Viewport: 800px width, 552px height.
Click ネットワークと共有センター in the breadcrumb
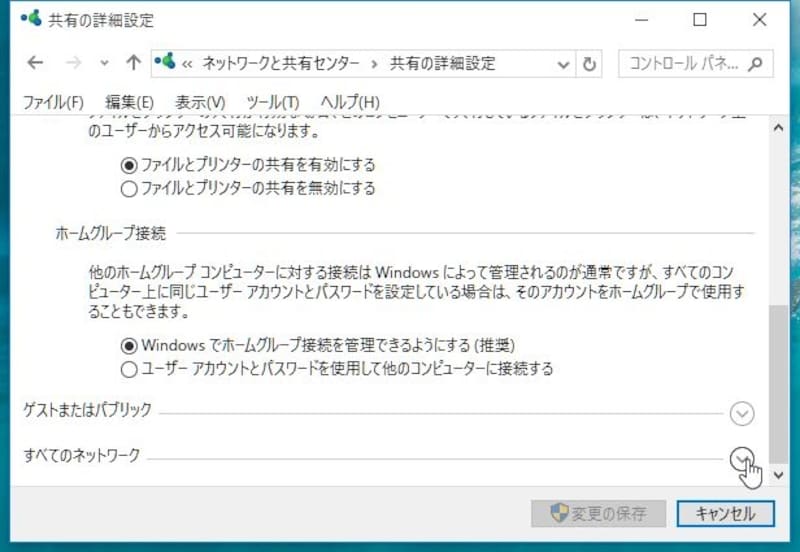pyautogui.click(x=281, y=63)
